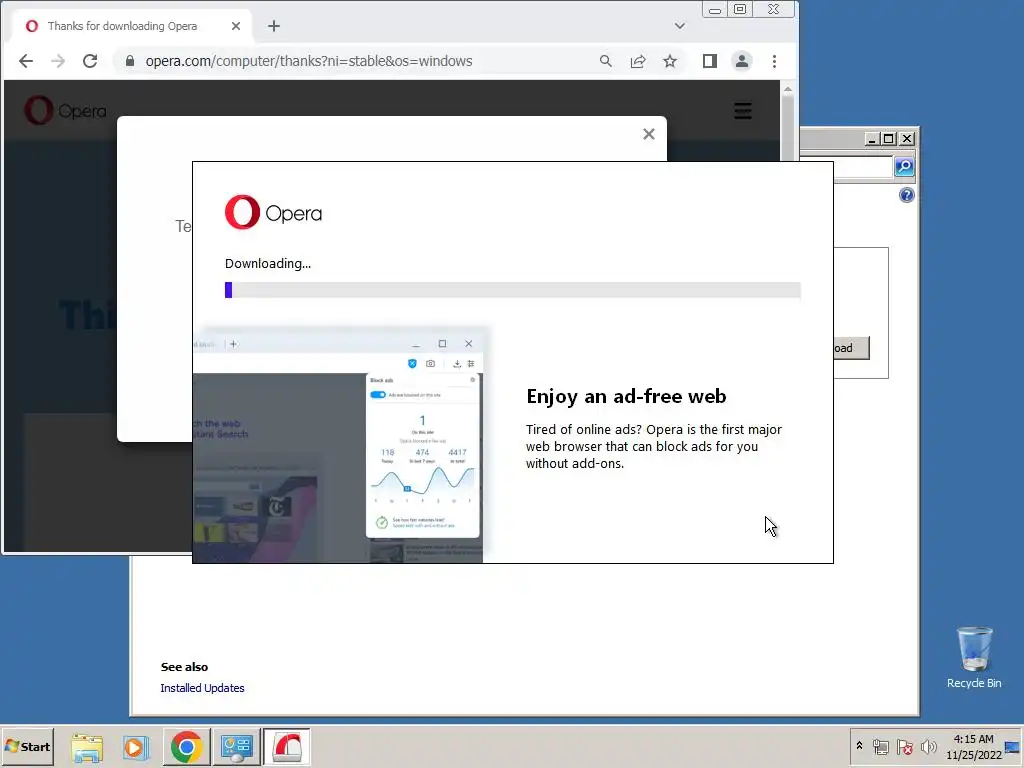Open the Windows Start menu
This screenshot has height=768, width=1024.
[27, 746]
